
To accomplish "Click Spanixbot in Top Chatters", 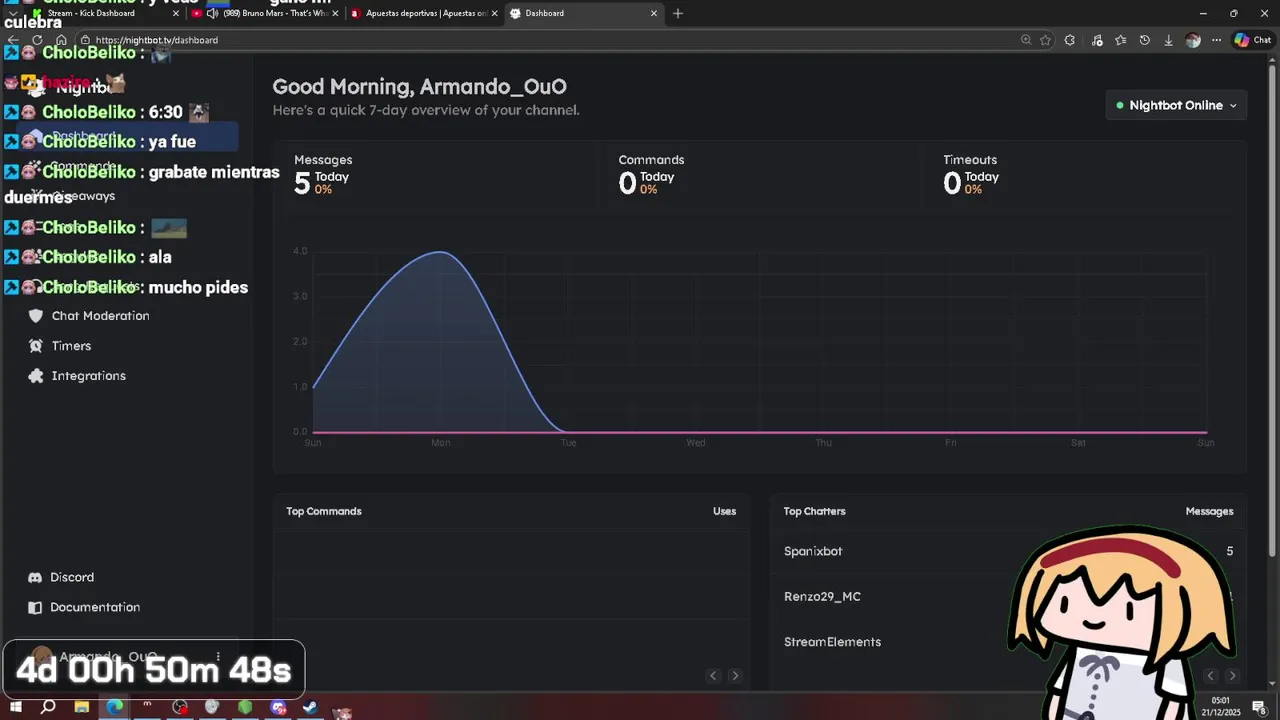I will click(813, 551).
